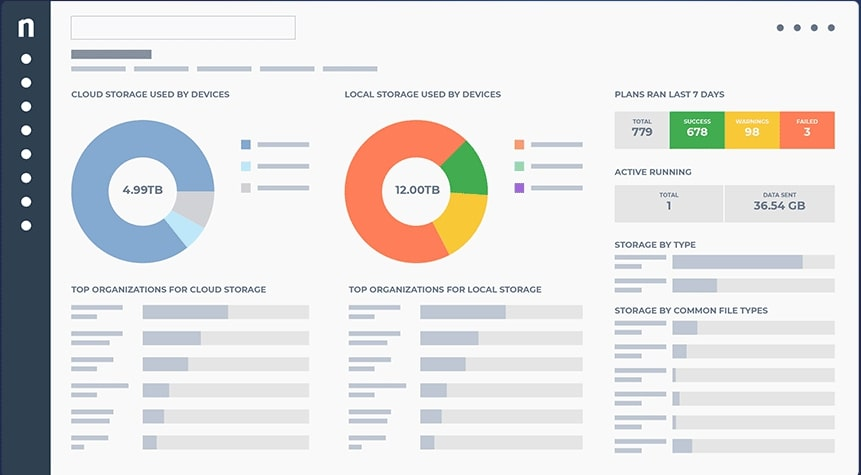This screenshot has width=861, height=475.
Task: Open the yellow Warnings 98 tile
Action: click(x=752, y=130)
